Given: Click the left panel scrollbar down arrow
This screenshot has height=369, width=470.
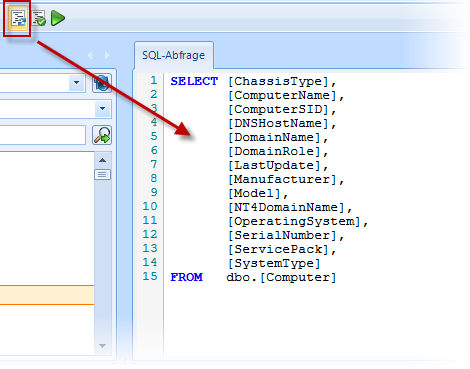Looking at the screenshot, I should point(102,346).
